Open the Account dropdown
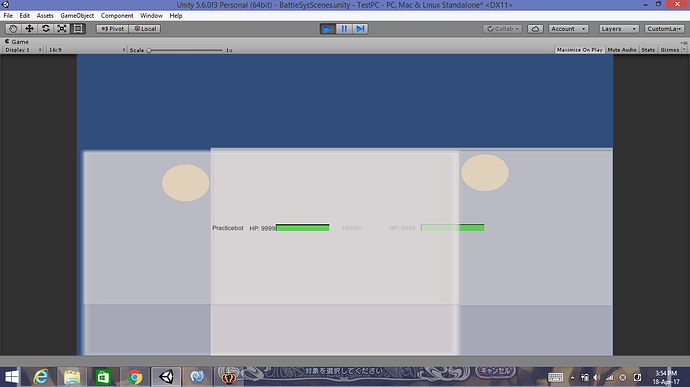Viewport: 690px width, 387px height. pos(568,29)
